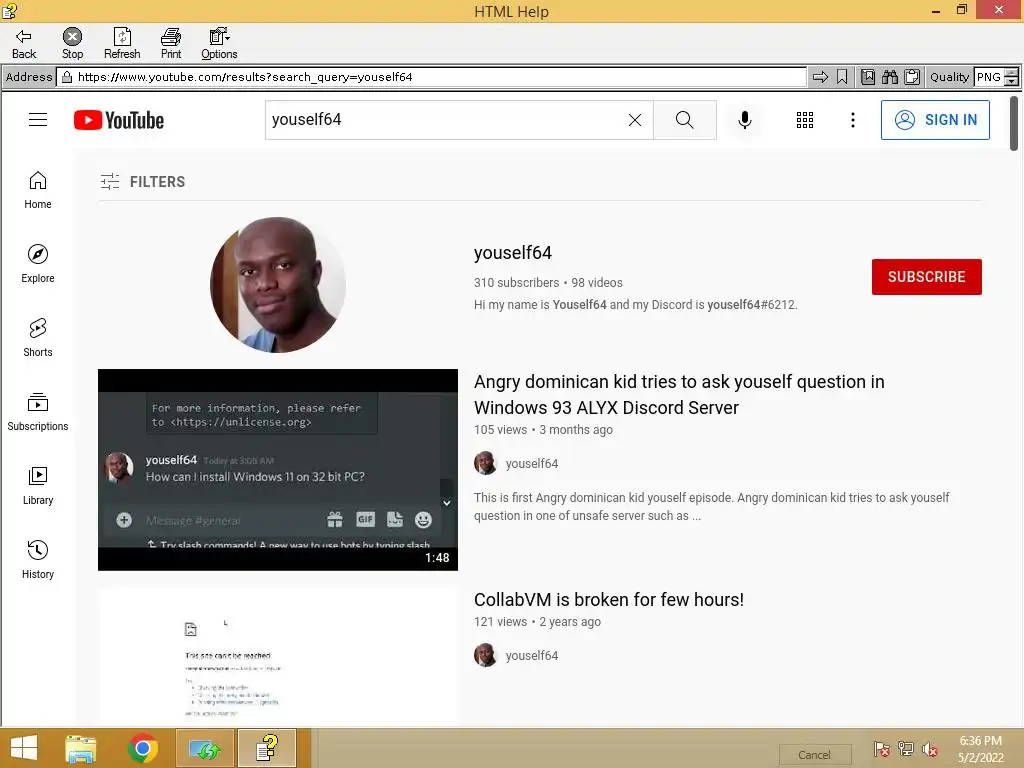Screen dimensions: 1024x768
Task: Click the Cancel button in the taskbar area
Action: [x=814, y=755]
